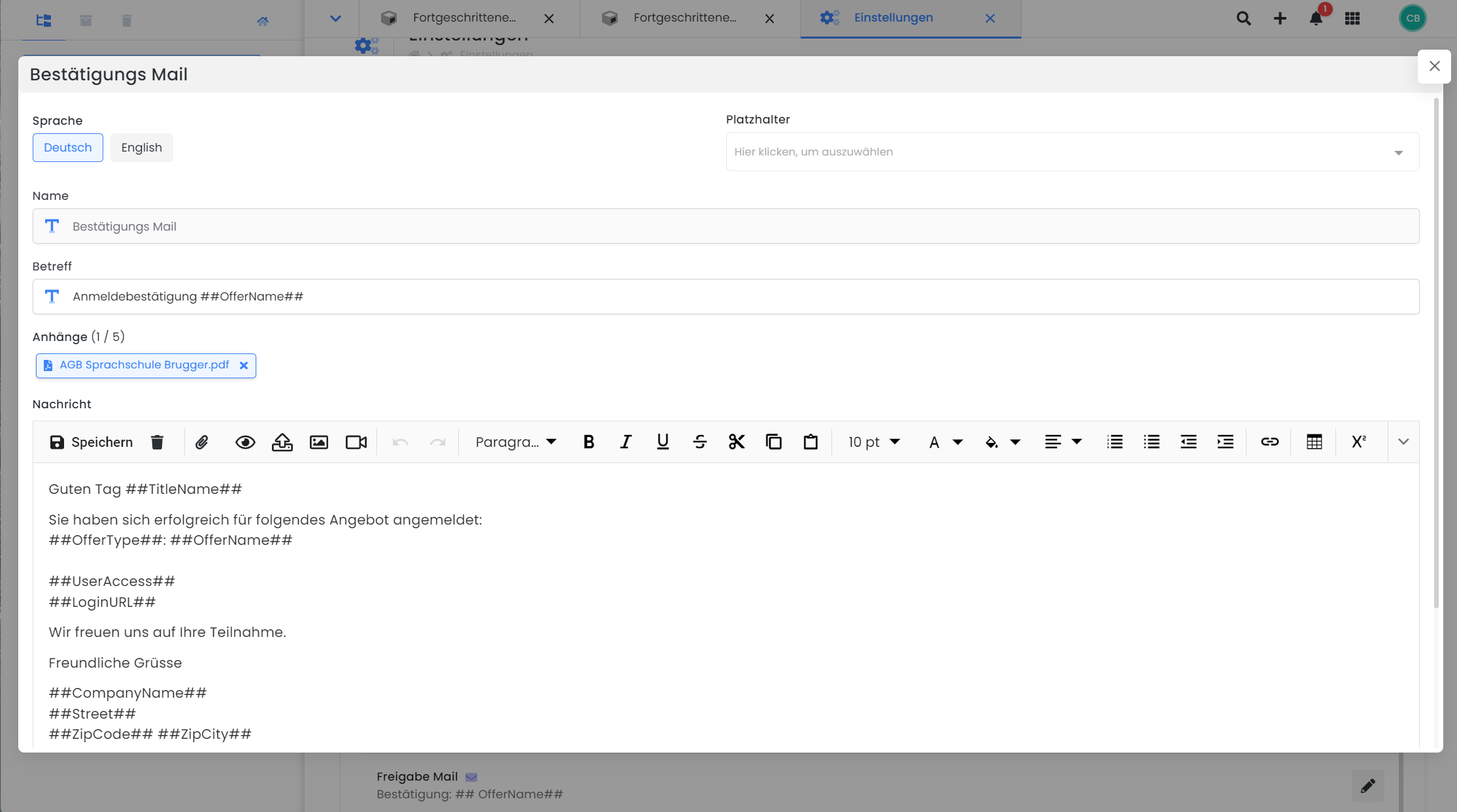The image size is (1457, 812).
Task: Click the scissors cut icon
Action: click(737, 442)
